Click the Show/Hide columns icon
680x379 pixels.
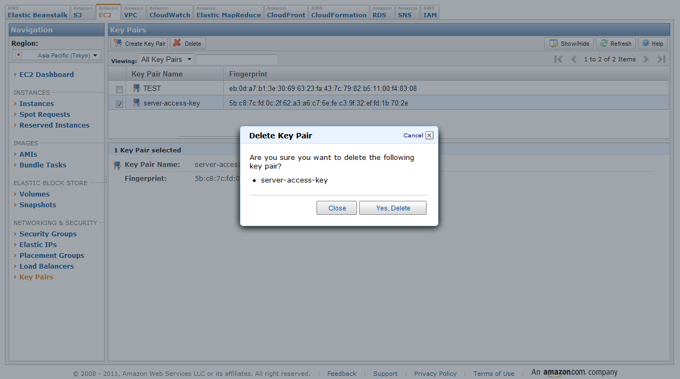pyautogui.click(x=553, y=43)
